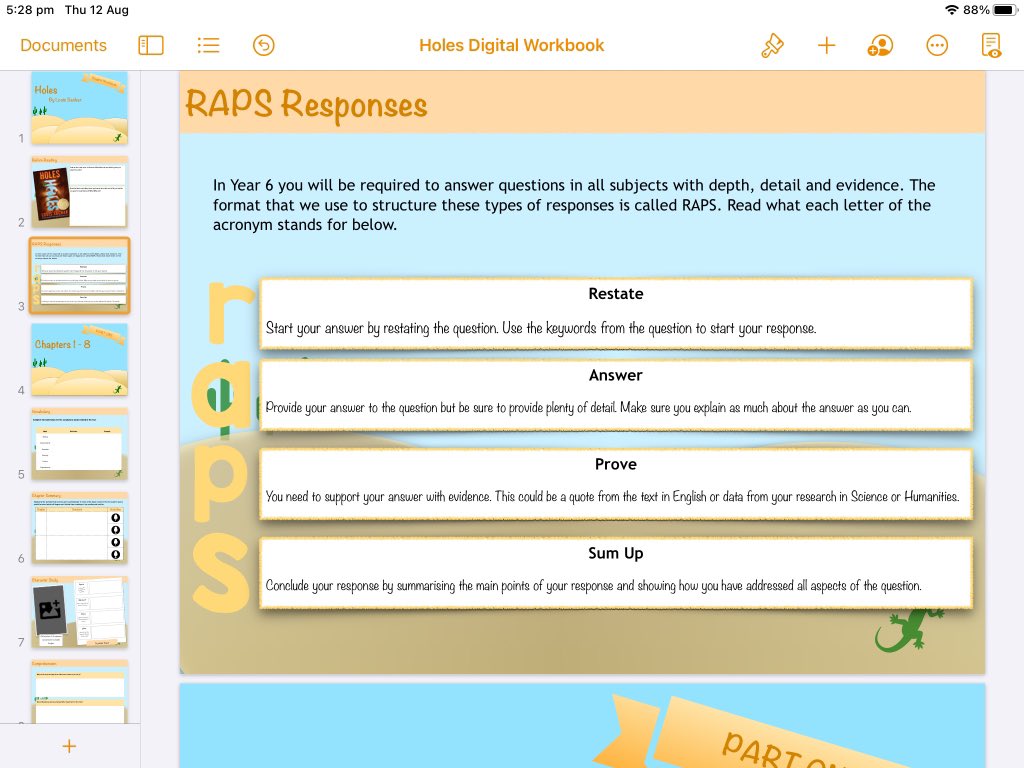Select page 1 Holes cover thumbnail

[x=80, y=108]
